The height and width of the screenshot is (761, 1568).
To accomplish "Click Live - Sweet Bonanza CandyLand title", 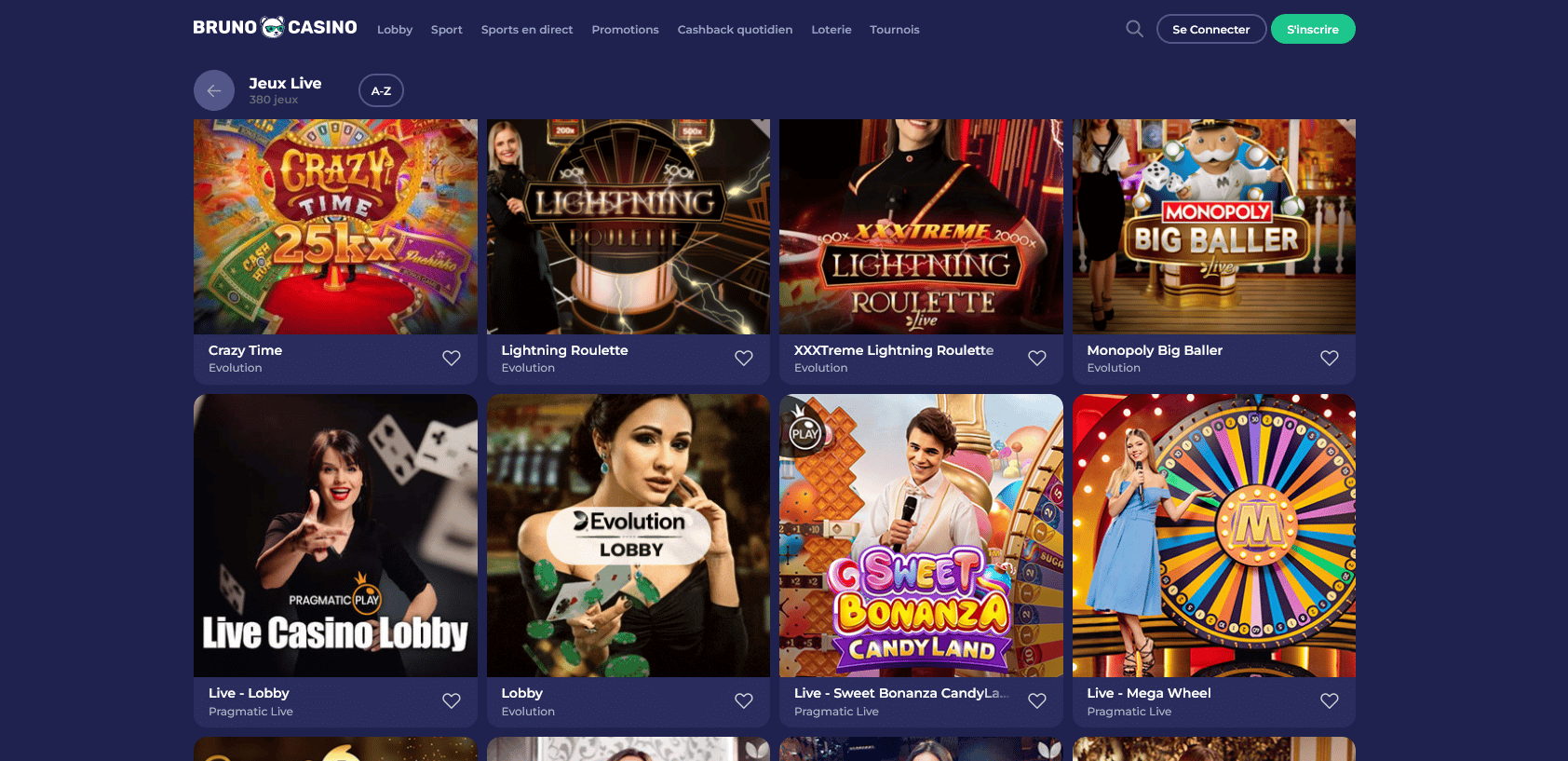I will (901, 693).
